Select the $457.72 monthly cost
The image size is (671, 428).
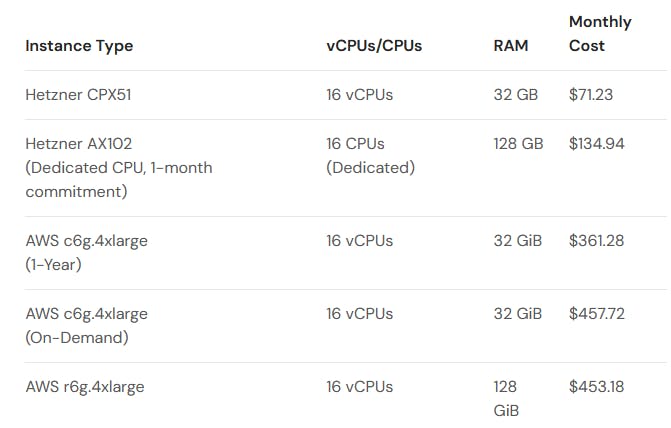pos(596,314)
